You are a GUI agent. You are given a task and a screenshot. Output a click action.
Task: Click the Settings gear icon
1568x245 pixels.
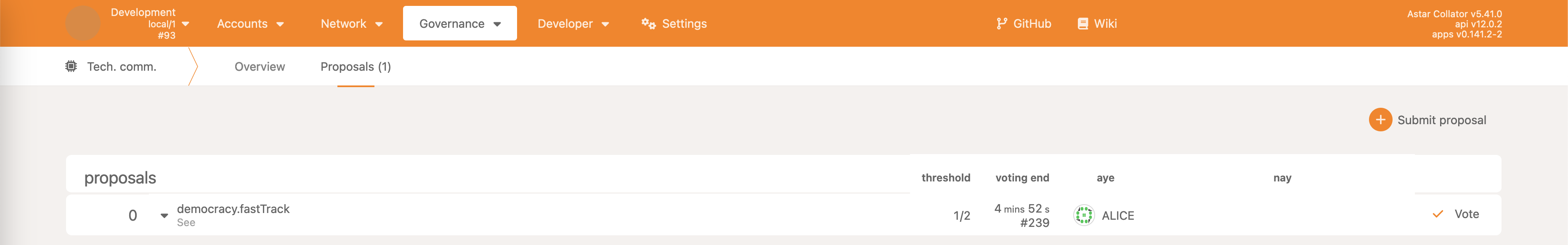tap(648, 24)
